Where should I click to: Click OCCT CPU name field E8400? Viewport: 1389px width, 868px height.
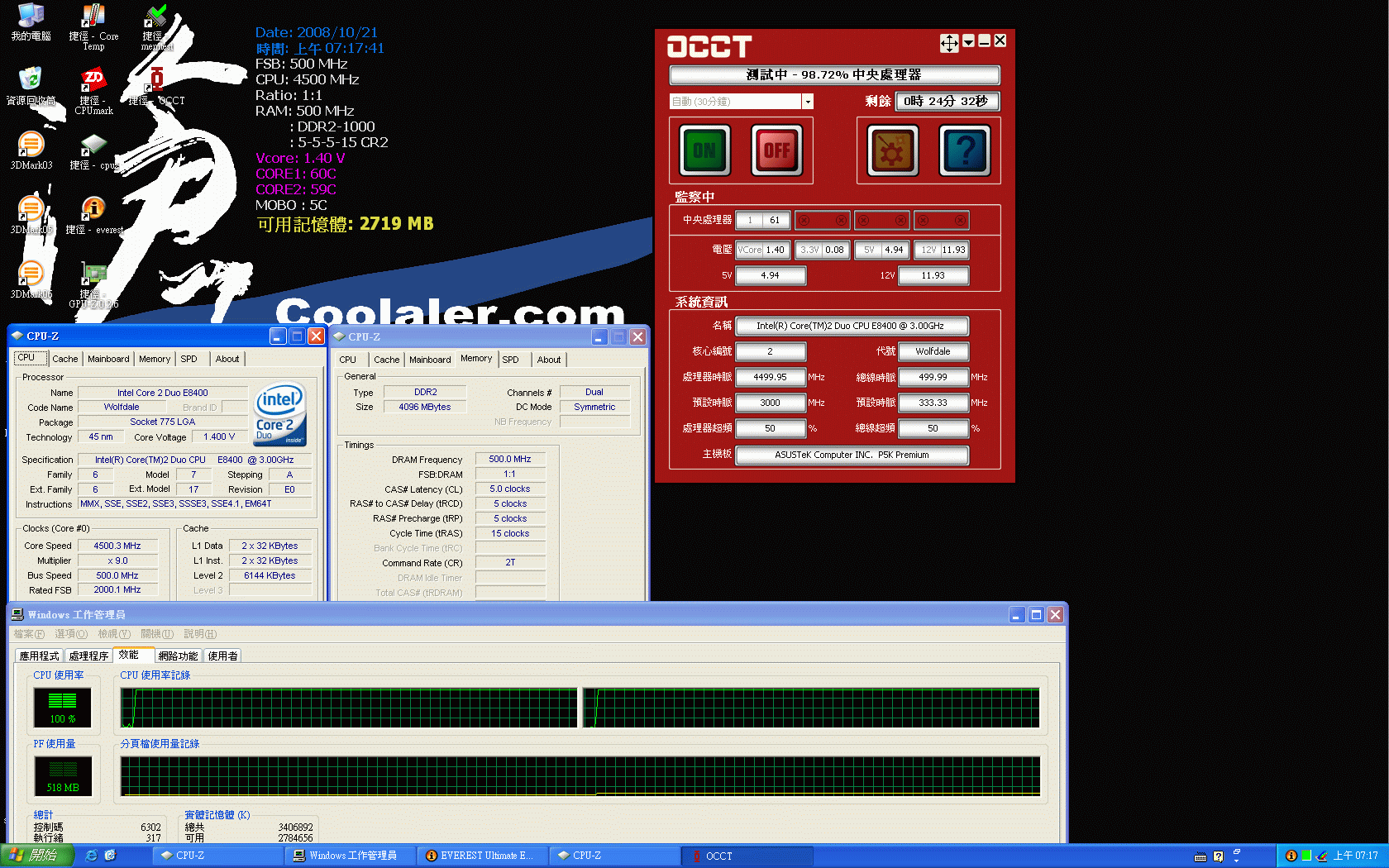[852, 327]
